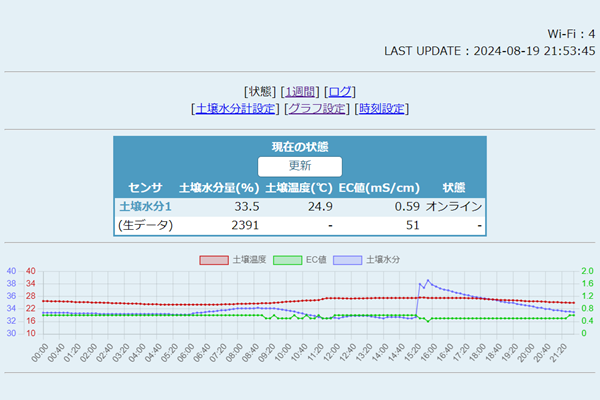Click the raw data value 2391
Screen dimensions: 600x400
point(245,226)
